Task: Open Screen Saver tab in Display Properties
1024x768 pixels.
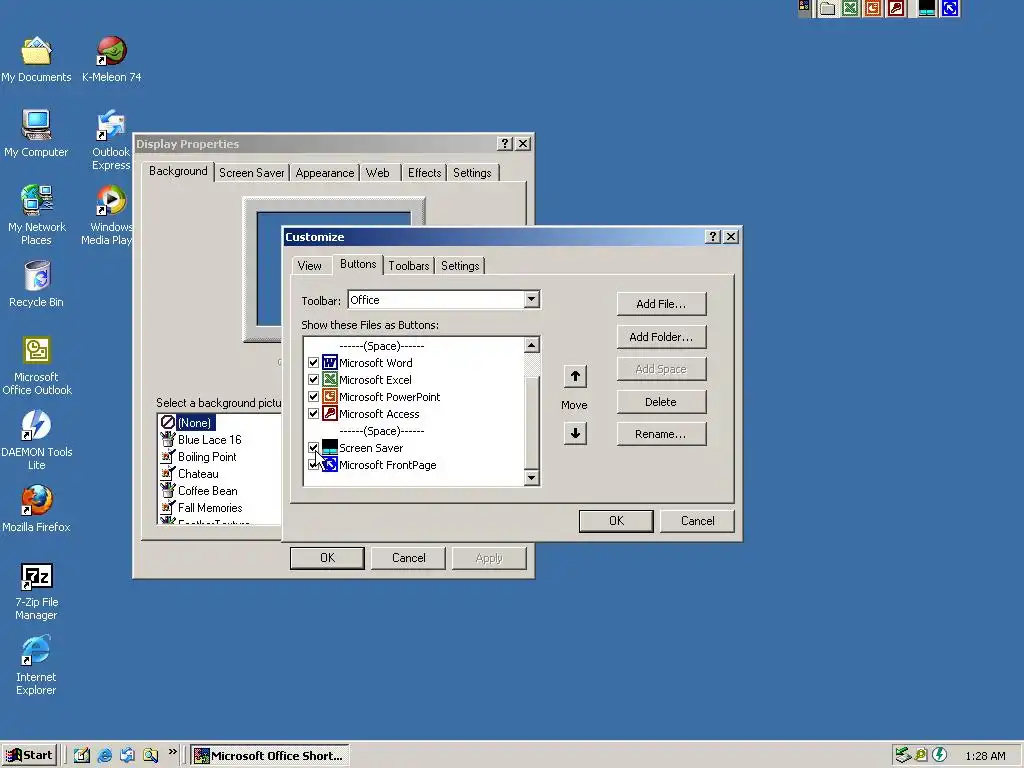Action: click(251, 173)
